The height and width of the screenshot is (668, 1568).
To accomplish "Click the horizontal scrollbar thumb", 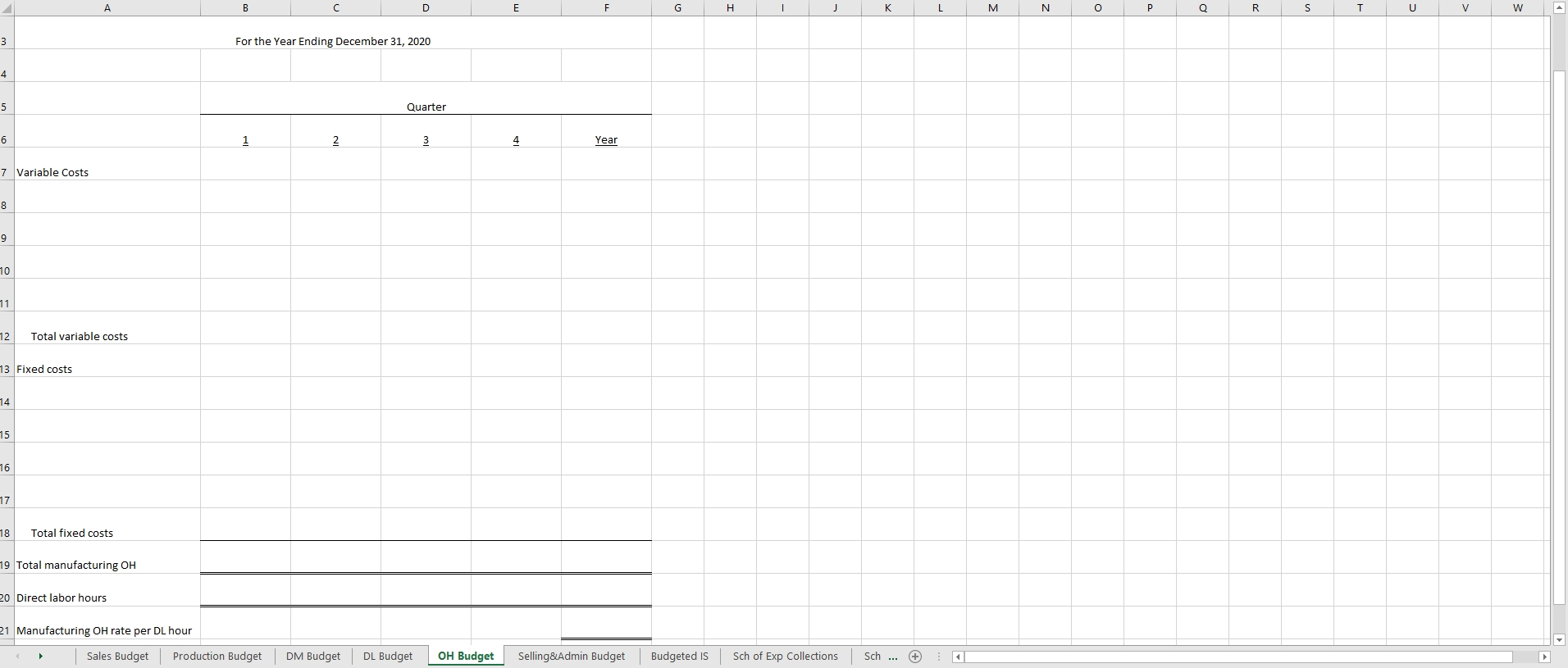I will [x=1239, y=657].
